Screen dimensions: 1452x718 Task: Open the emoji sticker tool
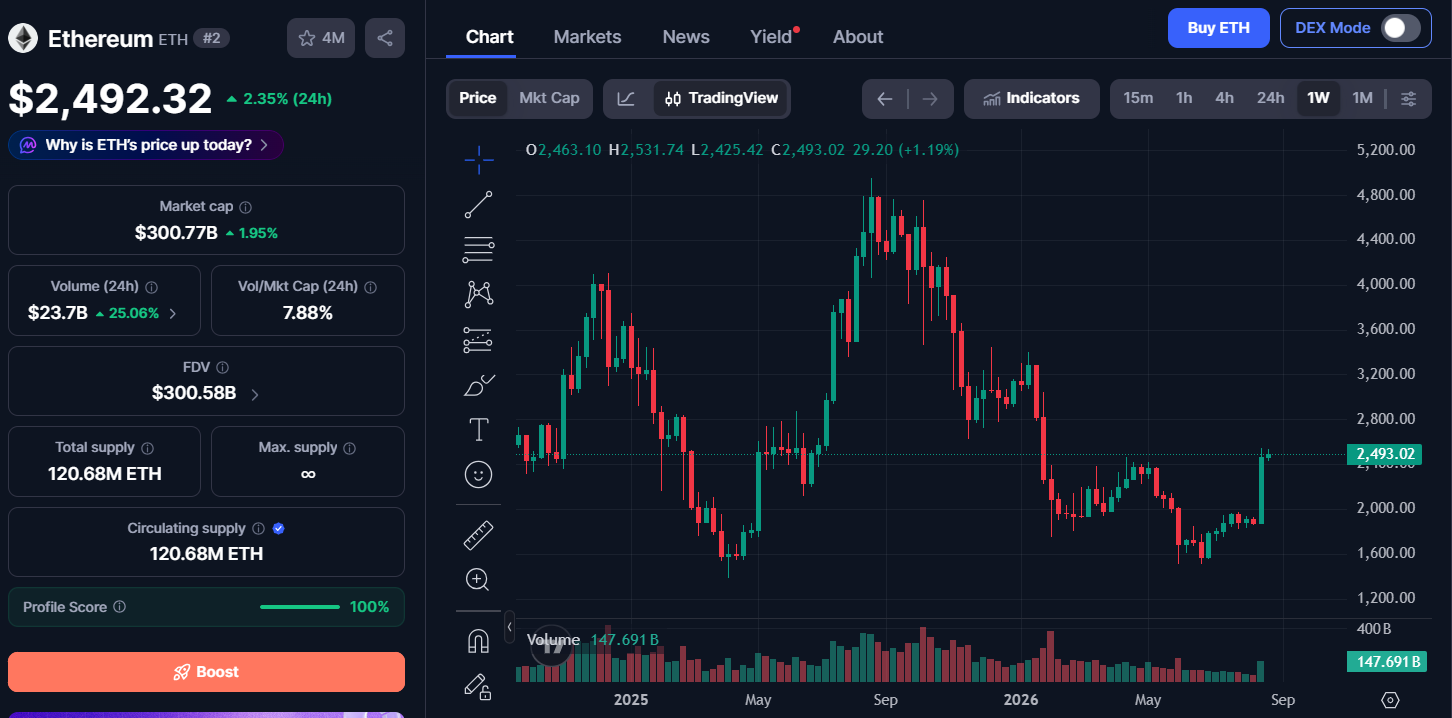[479, 474]
